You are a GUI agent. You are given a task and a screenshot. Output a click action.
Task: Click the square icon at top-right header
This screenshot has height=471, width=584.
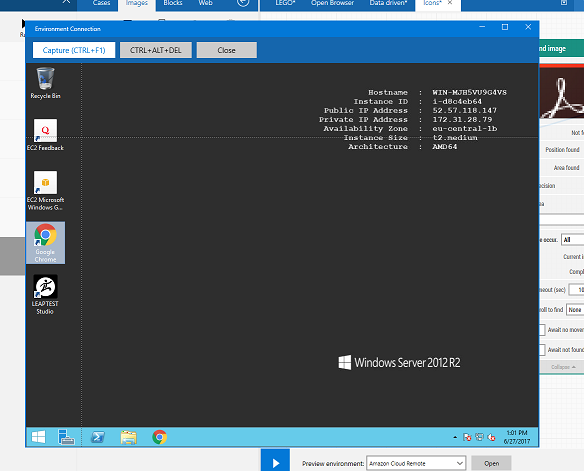[564, 3]
